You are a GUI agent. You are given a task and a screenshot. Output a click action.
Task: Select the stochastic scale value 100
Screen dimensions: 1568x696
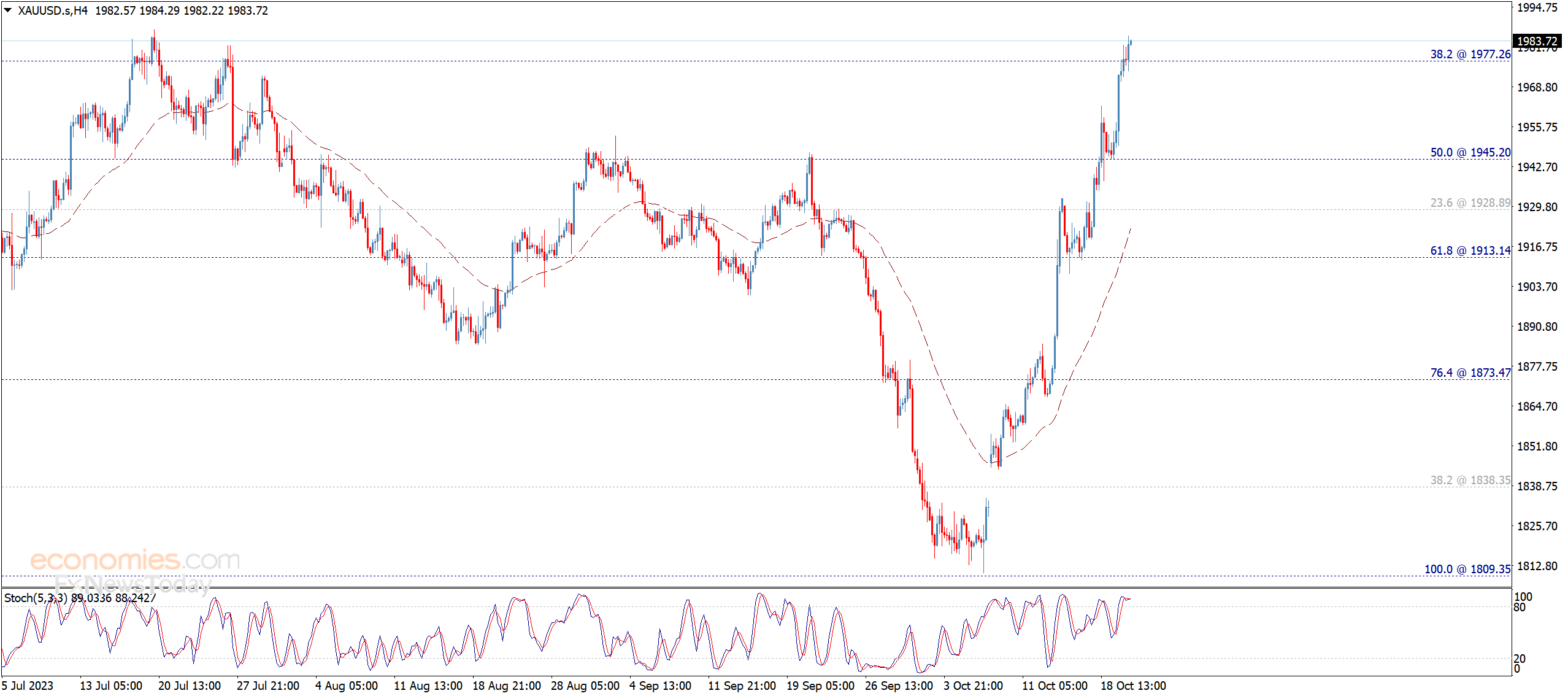point(1523,597)
